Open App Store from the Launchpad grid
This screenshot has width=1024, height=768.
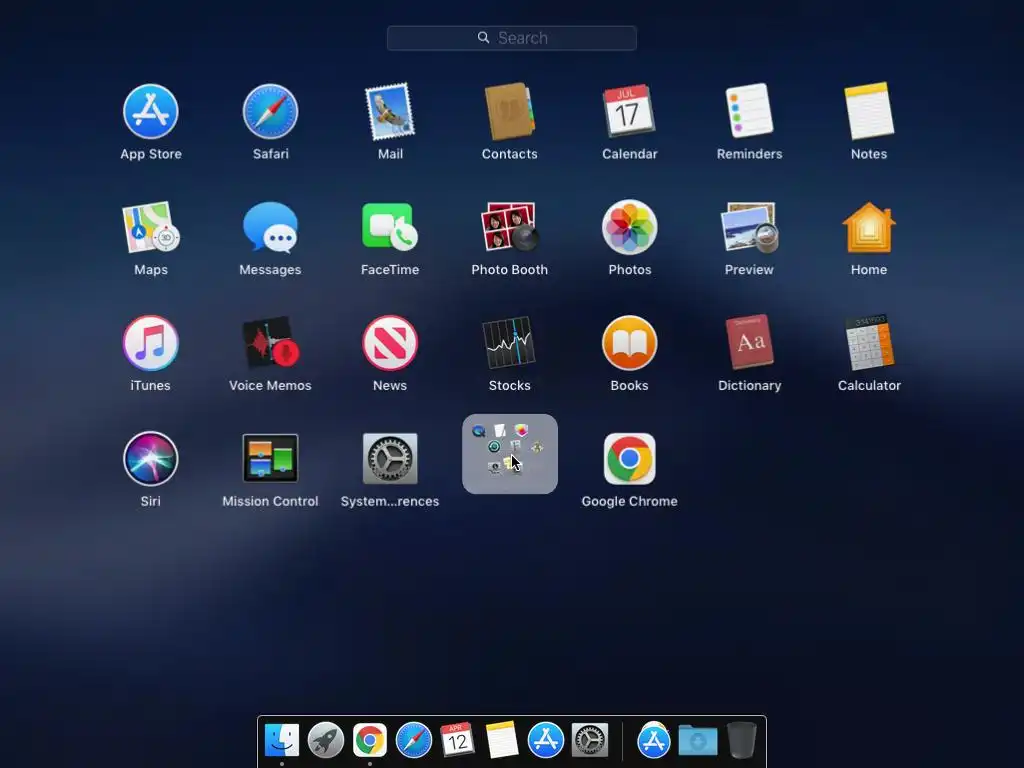[x=150, y=112]
